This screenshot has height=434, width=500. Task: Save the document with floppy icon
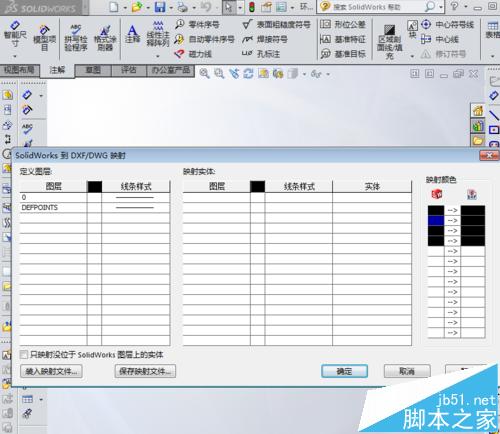coord(160,7)
